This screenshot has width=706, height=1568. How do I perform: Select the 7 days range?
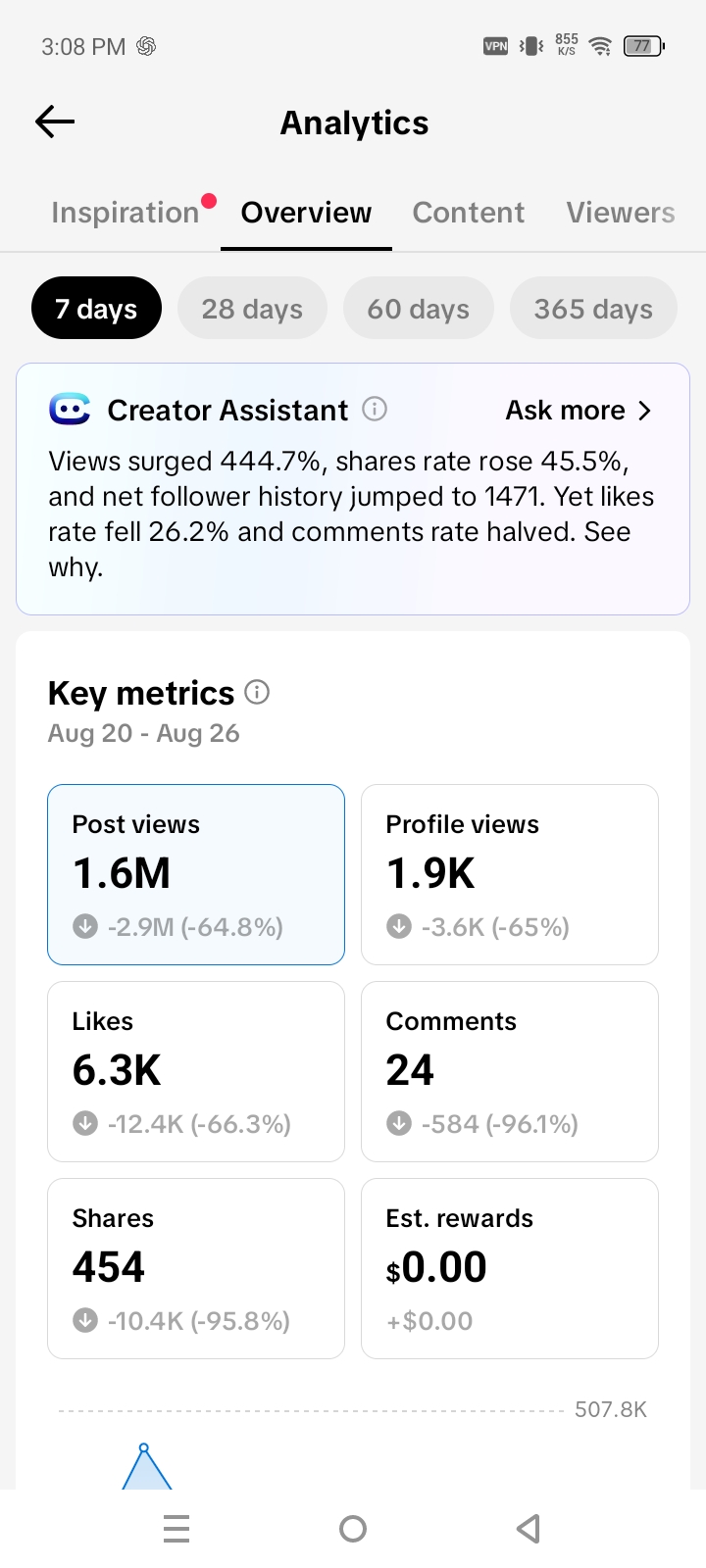click(x=96, y=308)
